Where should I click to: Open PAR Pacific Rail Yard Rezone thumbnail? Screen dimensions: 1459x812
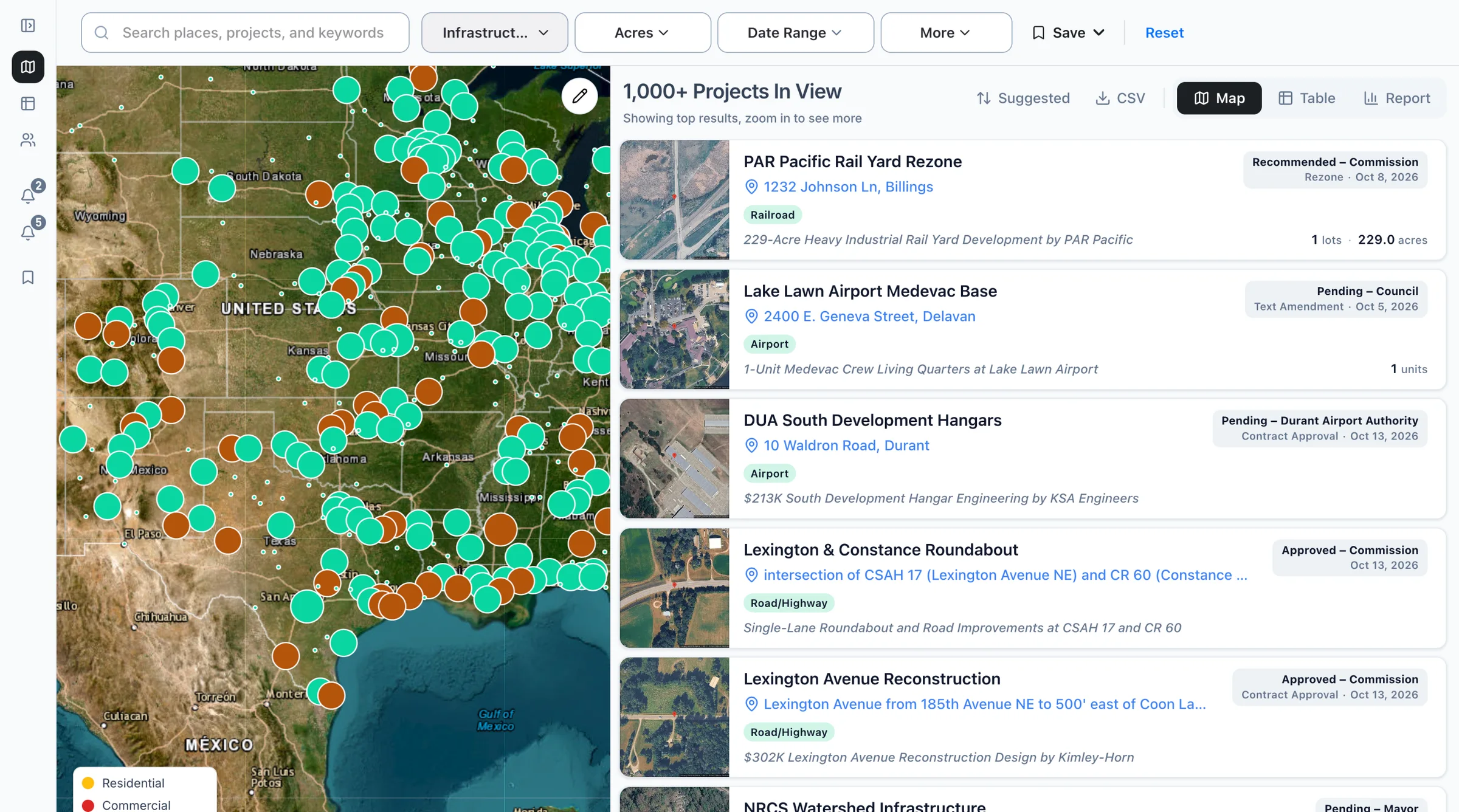674,200
